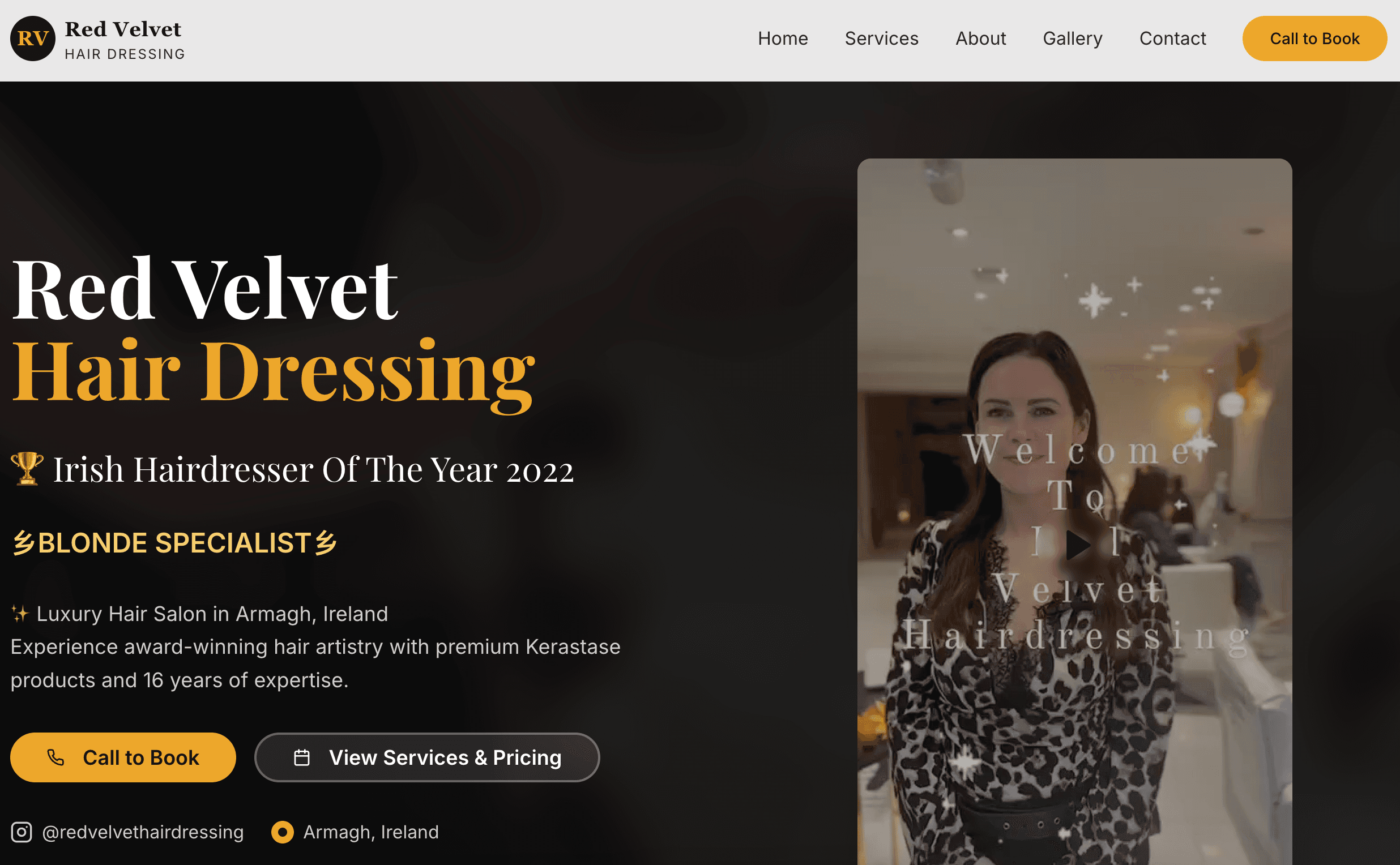This screenshot has height=865, width=1400.
Task: Click the Red Velvet Hair Dressing logo text
Action: 125,39
